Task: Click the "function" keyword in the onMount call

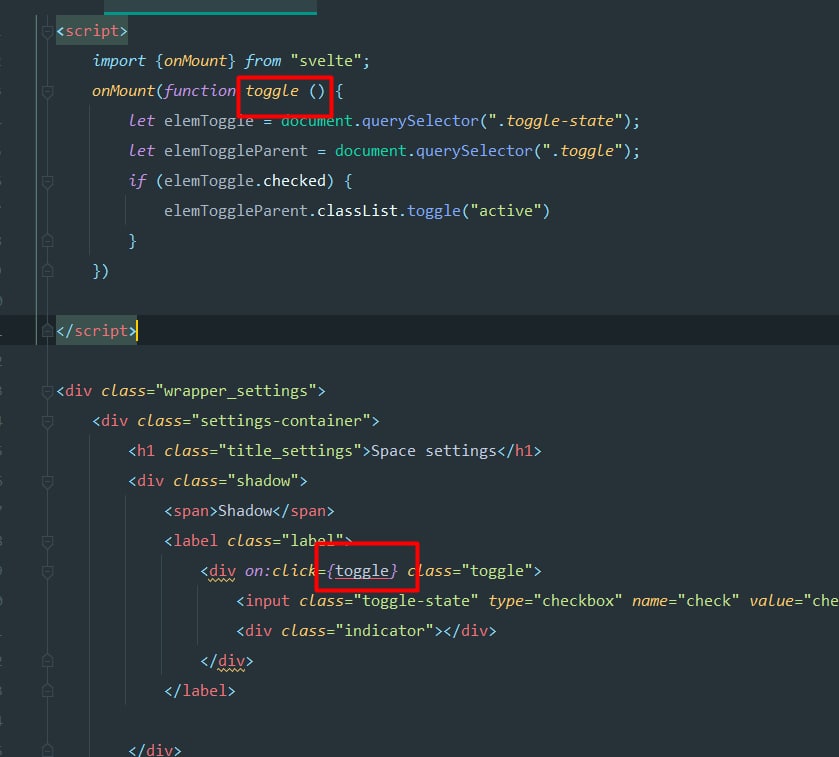Action: click(x=200, y=91)
